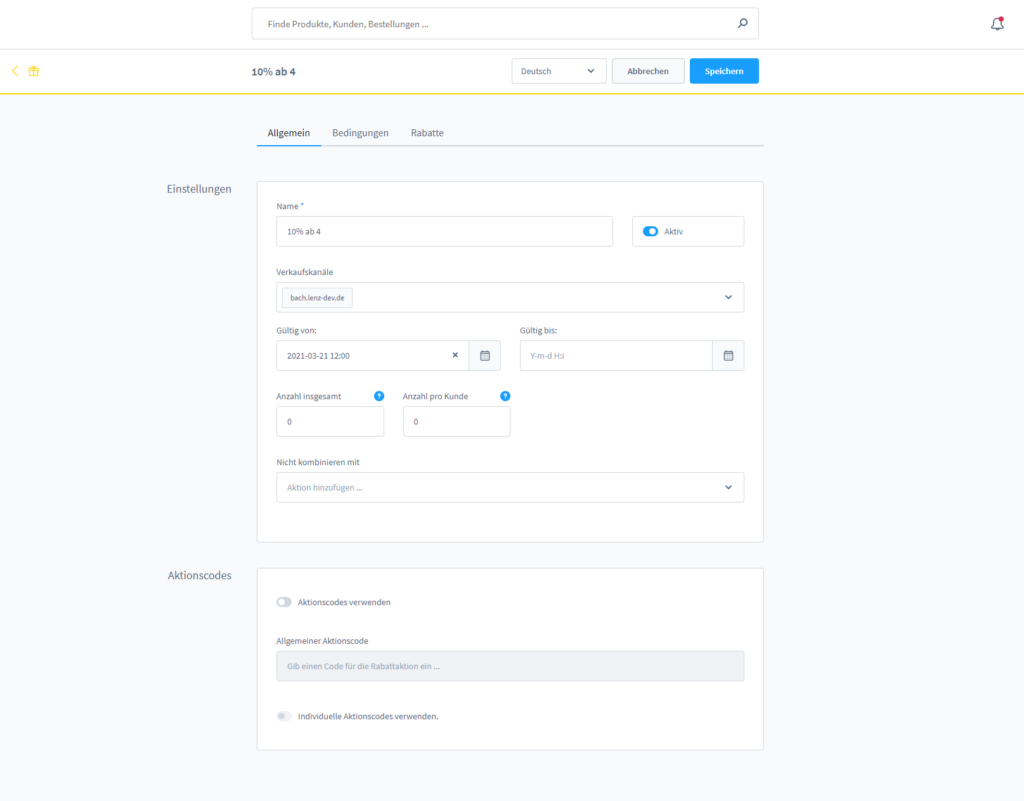The height and width of the screenshot is (801, 1024).
Task: Click the Abbrechen button
Action: click(648, 71)
